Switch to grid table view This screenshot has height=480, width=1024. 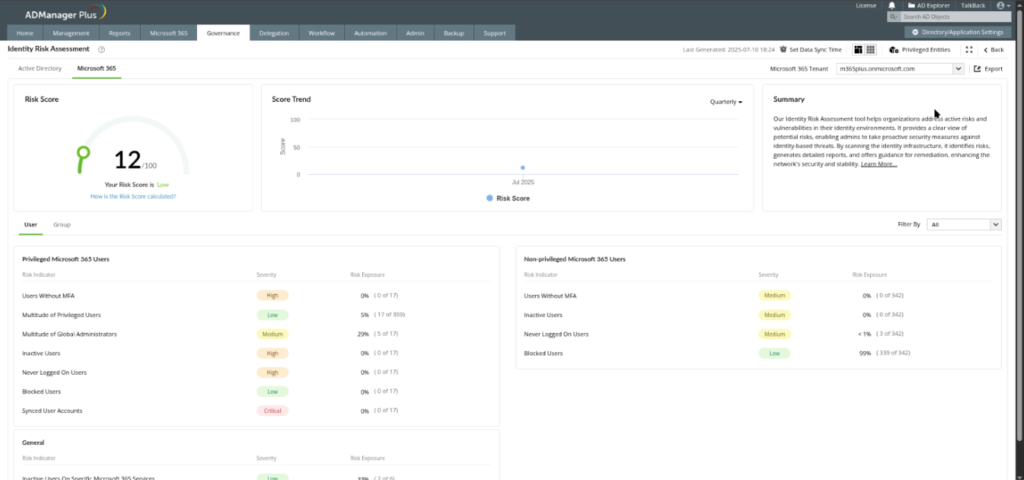[x=870, y=49]
